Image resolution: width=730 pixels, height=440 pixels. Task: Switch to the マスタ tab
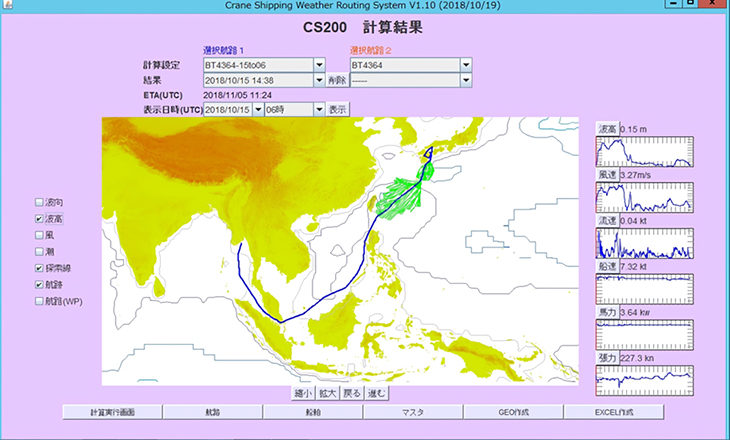413,412
